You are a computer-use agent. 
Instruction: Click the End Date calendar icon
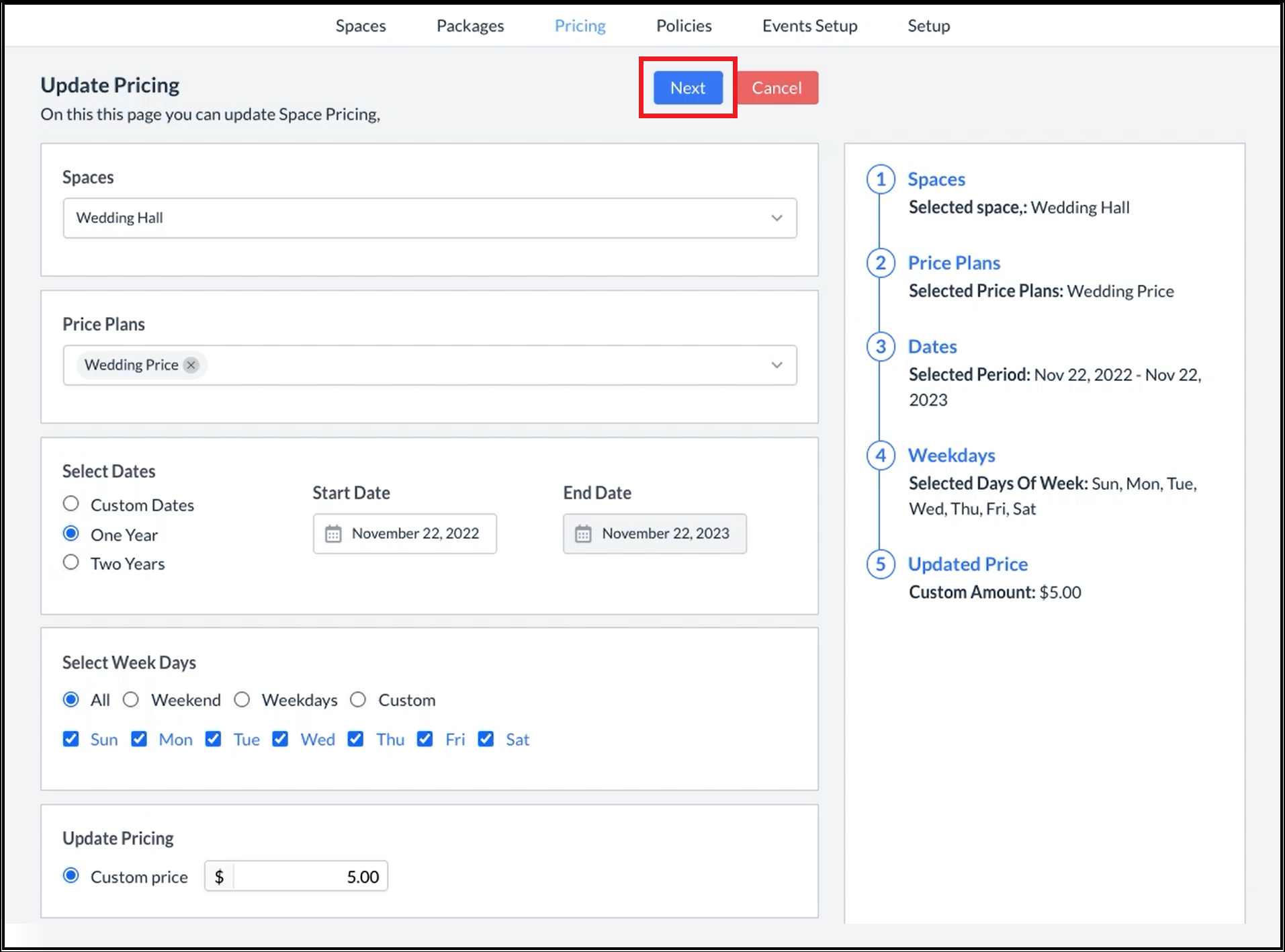tap(583, 534)
